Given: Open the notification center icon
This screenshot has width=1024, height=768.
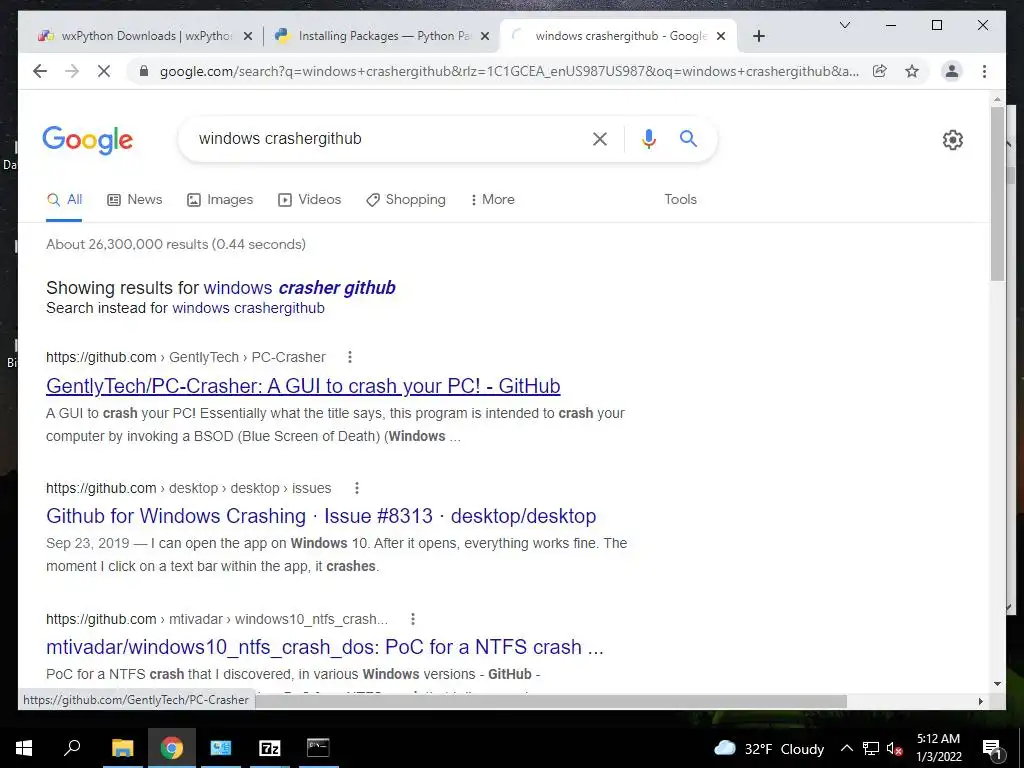Looking at the screenshot, I should 992,748.
